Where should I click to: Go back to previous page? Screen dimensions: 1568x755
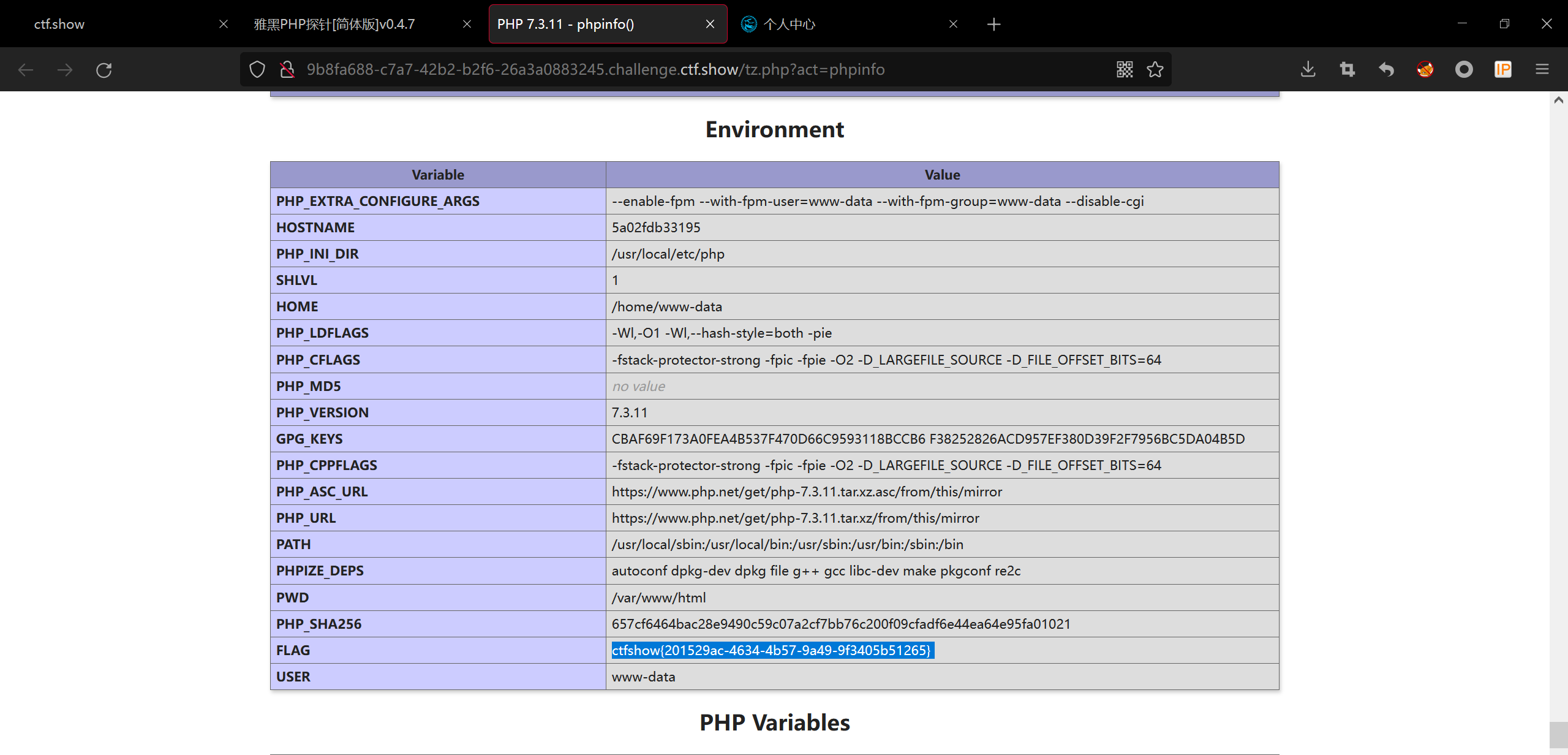26,70
